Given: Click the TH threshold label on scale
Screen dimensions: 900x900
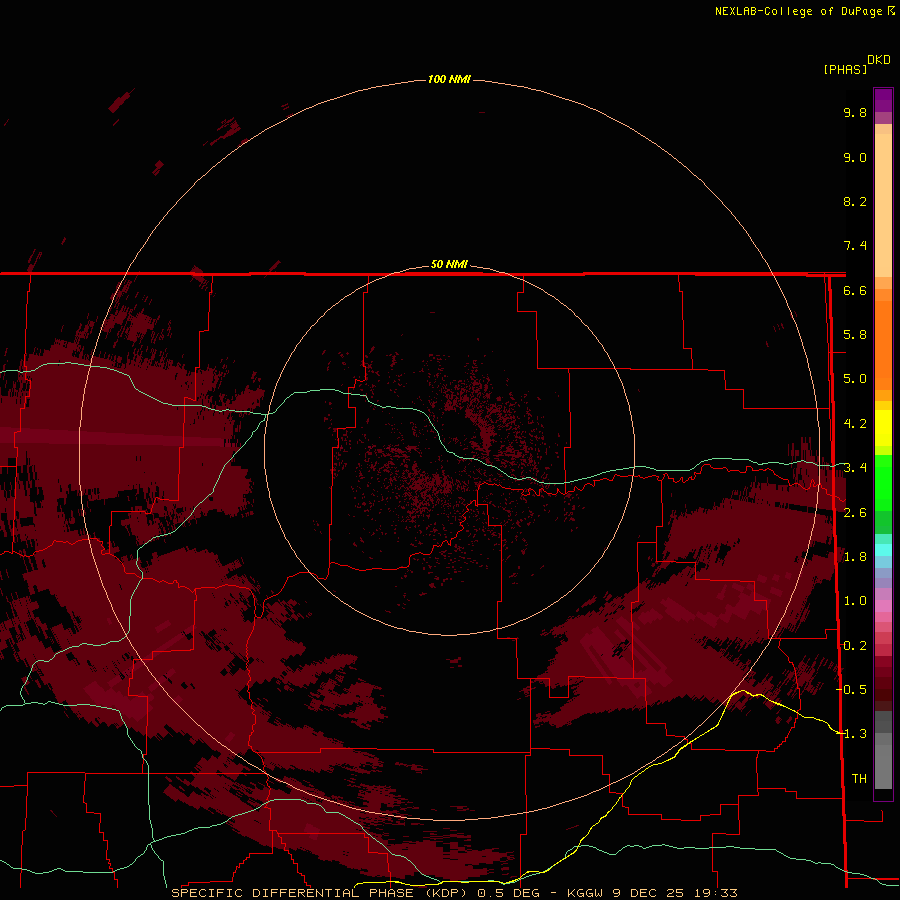Looking at the screenshot, I should 859,779.
